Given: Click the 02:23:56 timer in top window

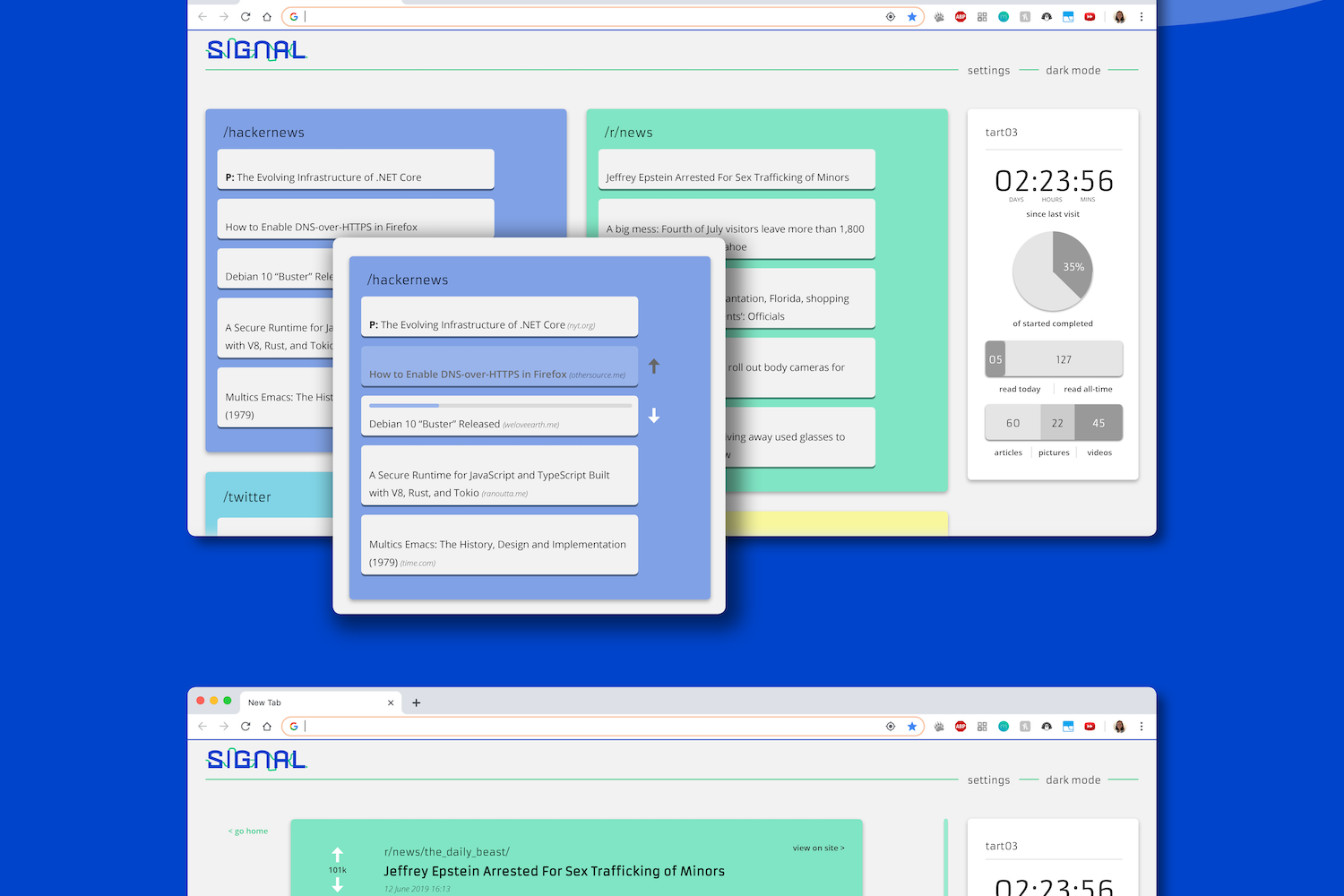Looking at the screenshot, I should 1054,181.
